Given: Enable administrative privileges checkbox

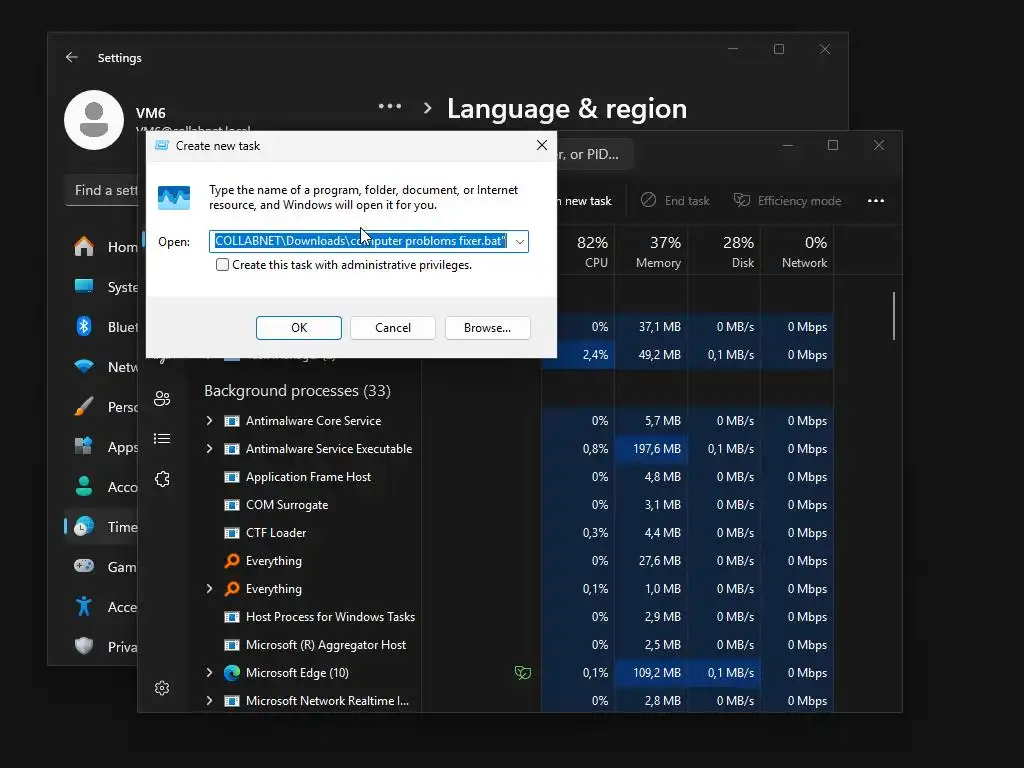Looking at the screenshot, I should point(223,264).
